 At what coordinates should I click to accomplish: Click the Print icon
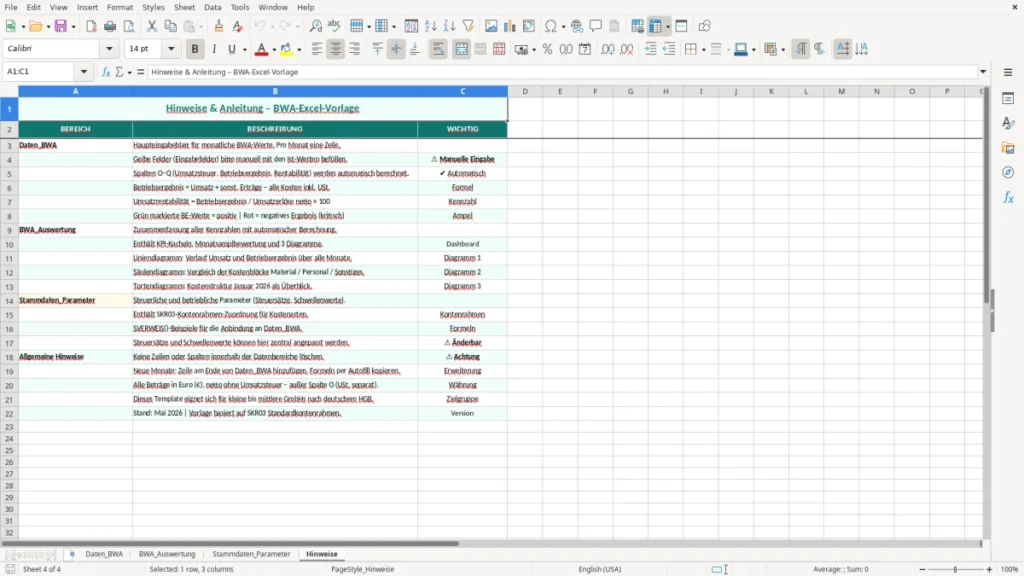110,26
